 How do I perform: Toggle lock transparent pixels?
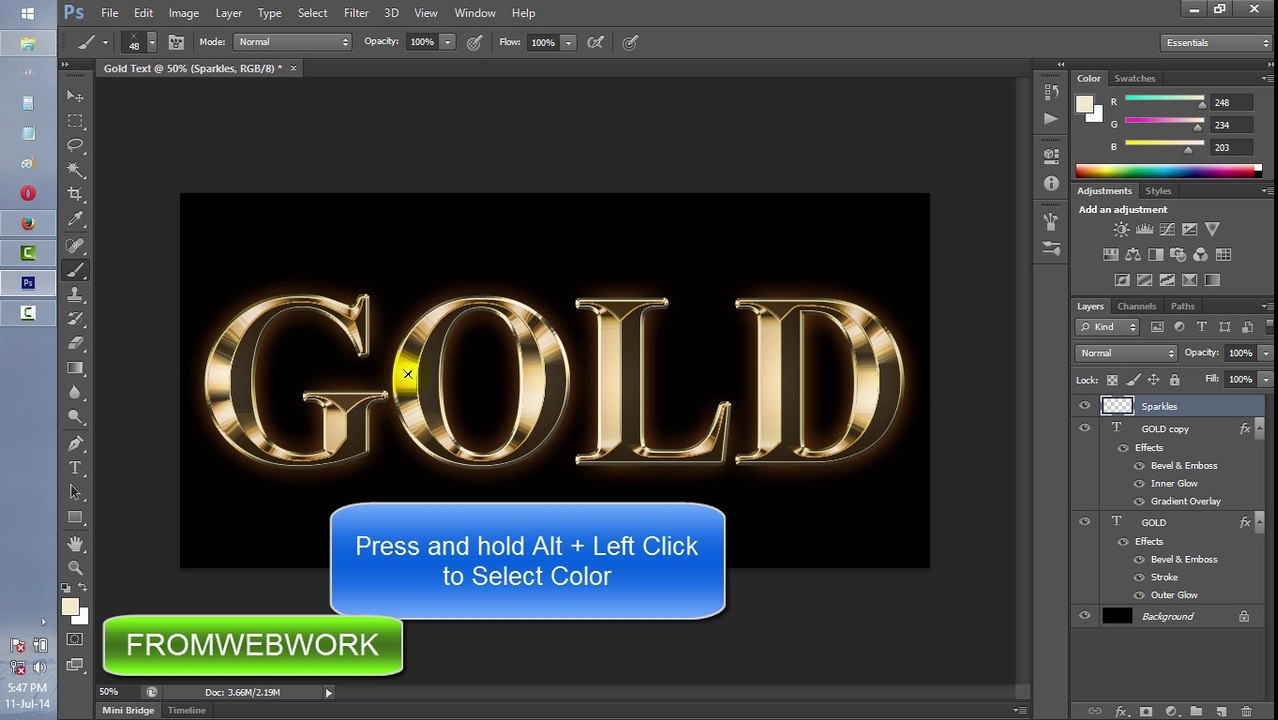1112,380
